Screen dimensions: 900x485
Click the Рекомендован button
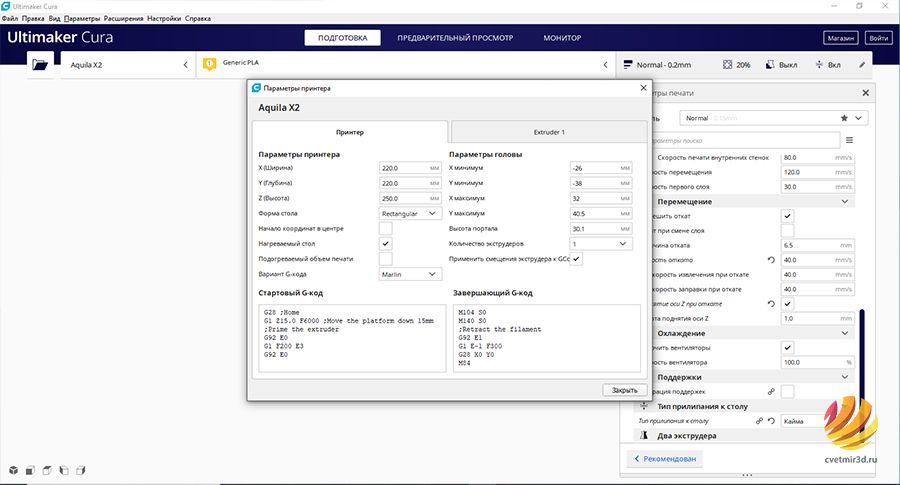[665, 459]
